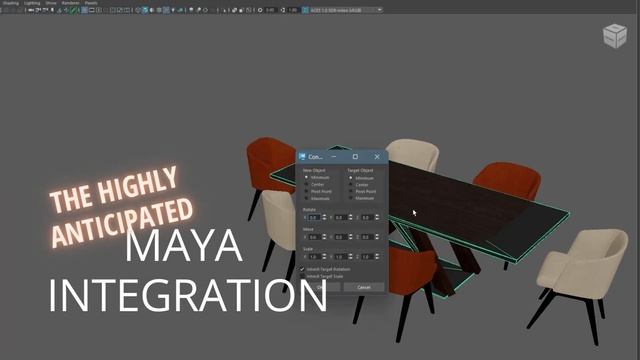640x360 pixels.
Task: Click the Move X value field
Action: 314,237
